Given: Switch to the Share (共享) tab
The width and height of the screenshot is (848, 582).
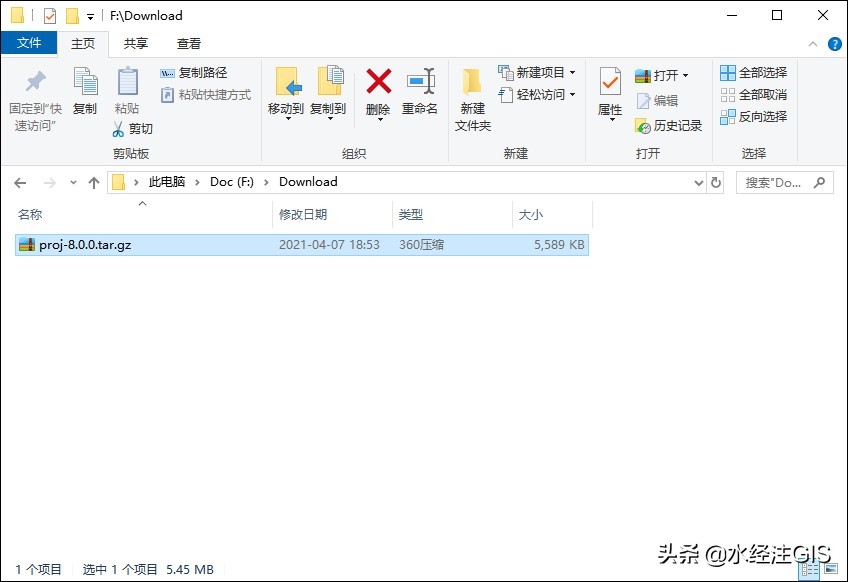Looking at the screenshot, I should [135, 43].
